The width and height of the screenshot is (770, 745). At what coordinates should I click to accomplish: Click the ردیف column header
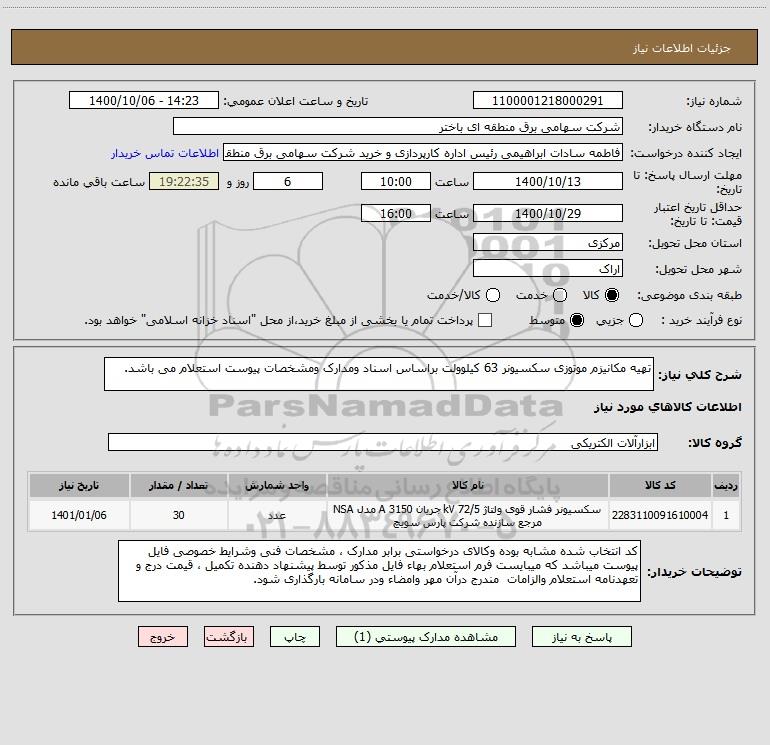[726, 486]
